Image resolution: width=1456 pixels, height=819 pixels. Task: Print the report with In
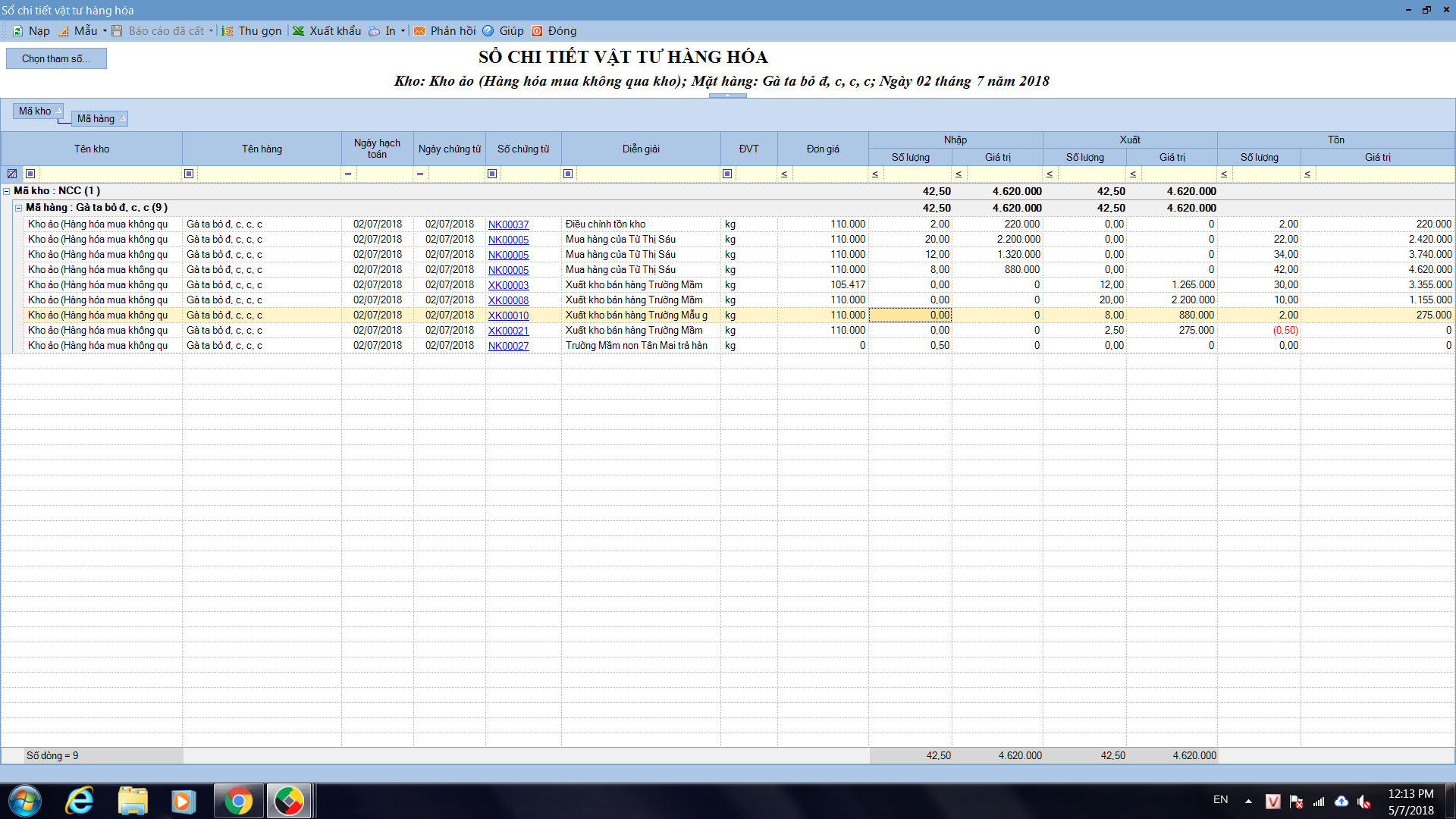pos(383,31)
